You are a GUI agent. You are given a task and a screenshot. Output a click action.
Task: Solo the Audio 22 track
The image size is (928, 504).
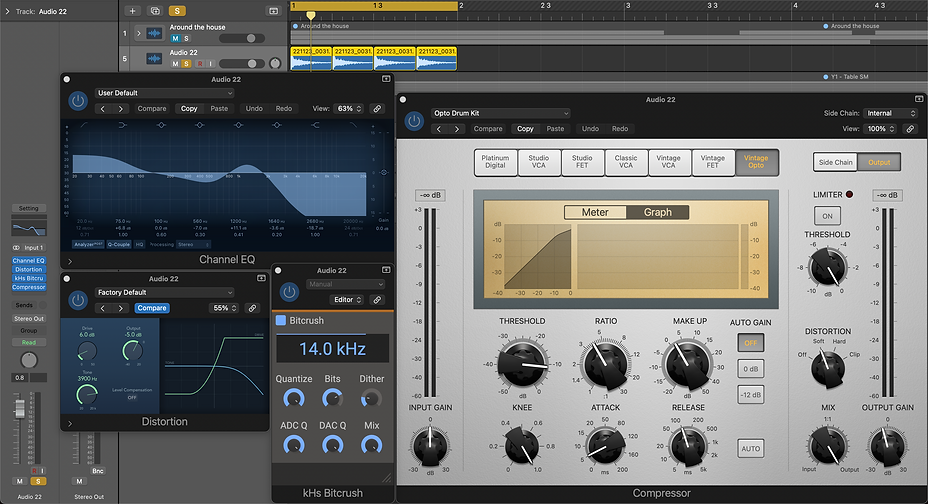[186, 64]
